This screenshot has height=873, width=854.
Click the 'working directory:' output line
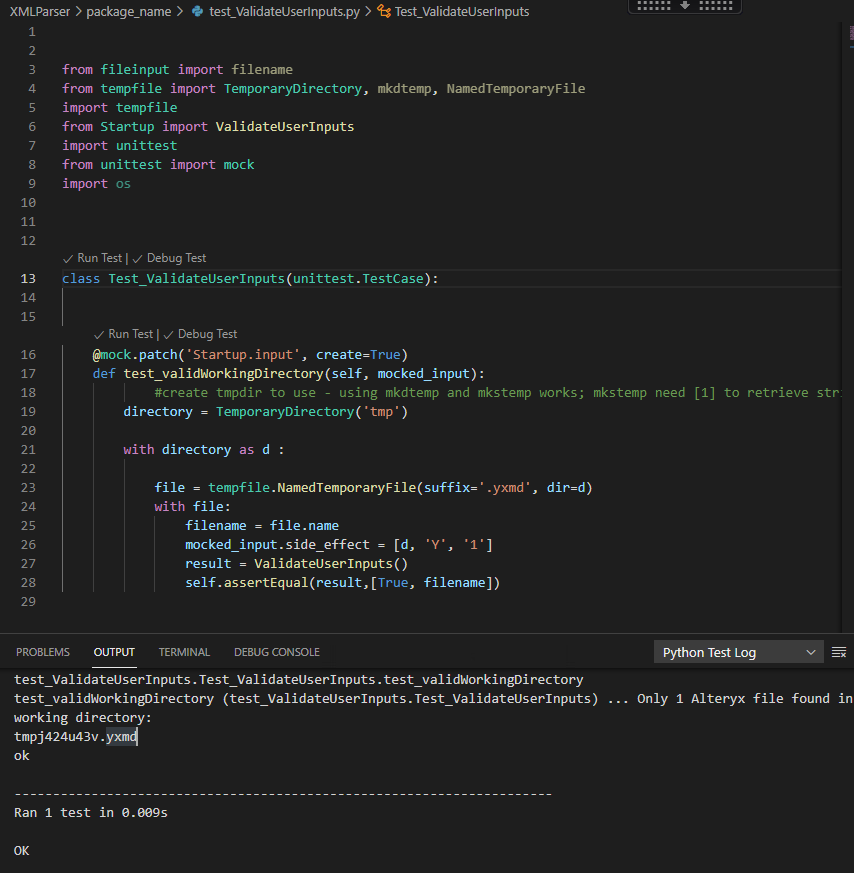click(x=82, y=718)
